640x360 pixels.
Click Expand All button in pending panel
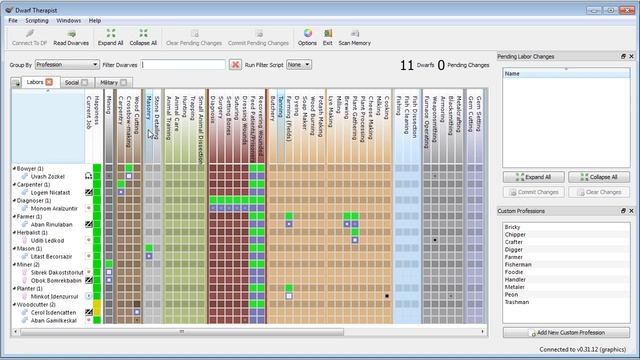(x=533, y=177)
